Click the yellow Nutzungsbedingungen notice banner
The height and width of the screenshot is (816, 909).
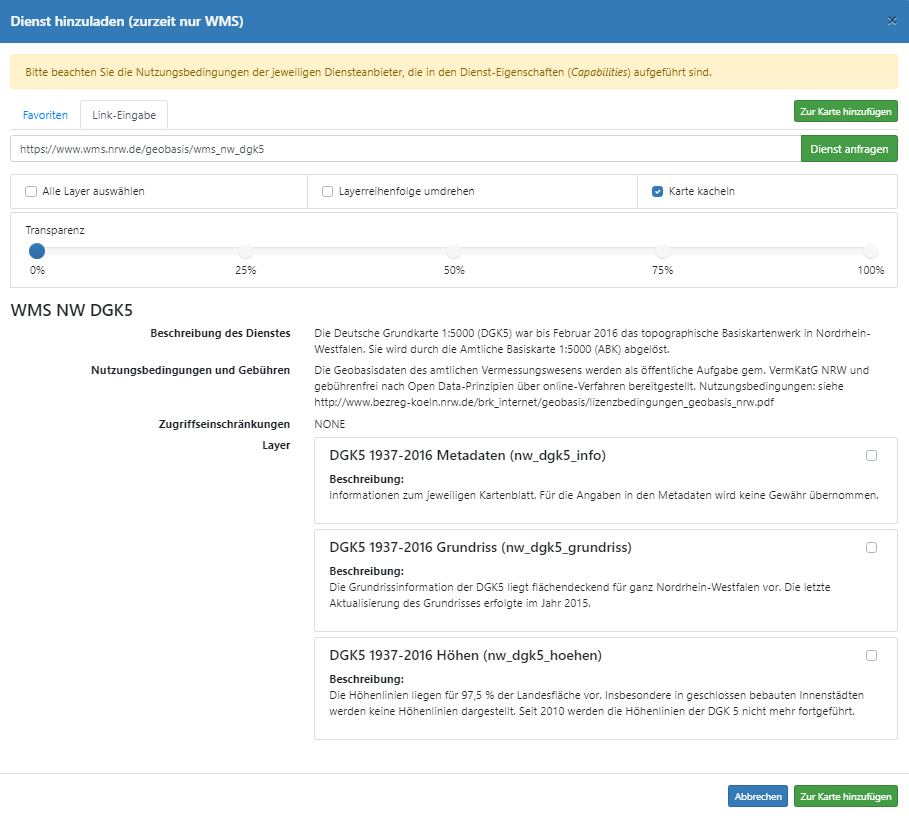point(454,72)
